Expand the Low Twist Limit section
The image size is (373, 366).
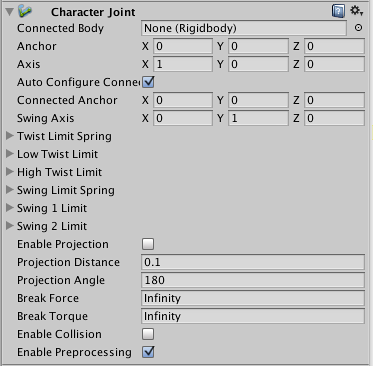pos(10,154)
